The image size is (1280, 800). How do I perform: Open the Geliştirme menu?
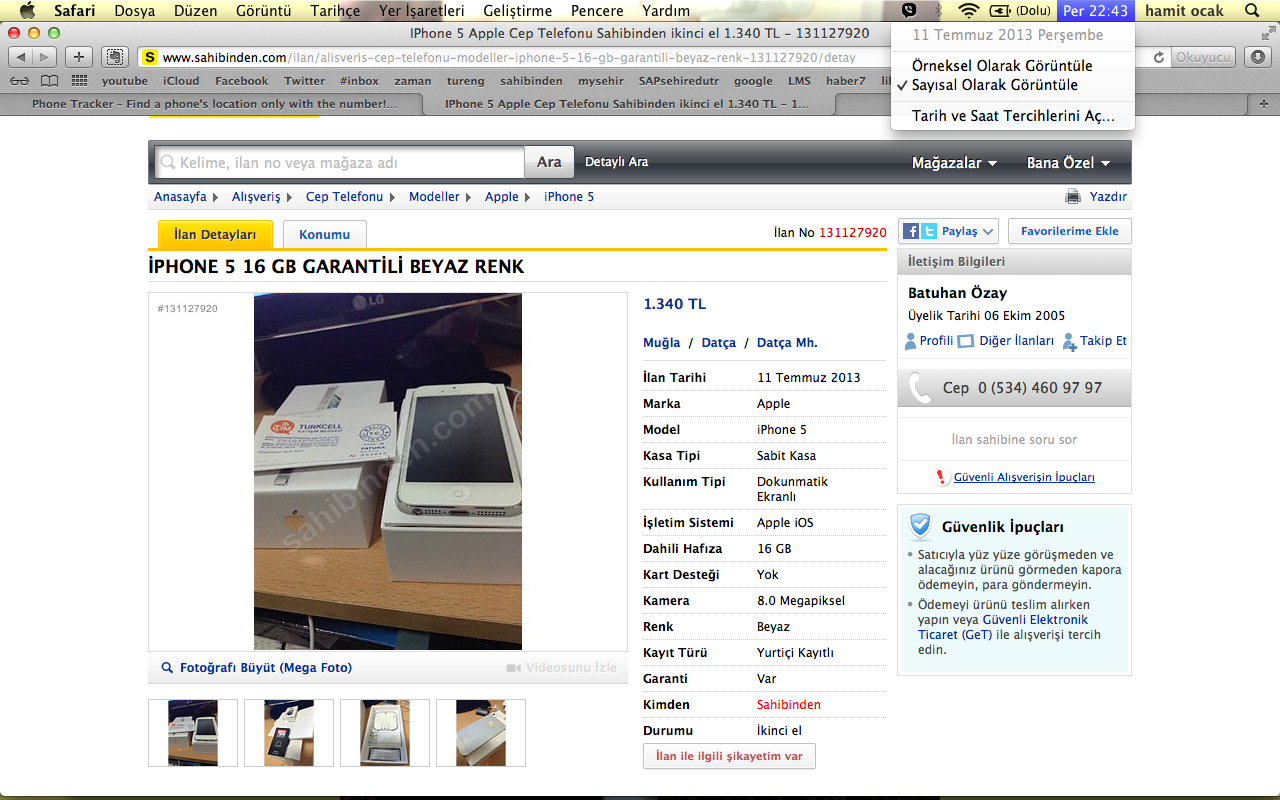(x=517, y=11)
